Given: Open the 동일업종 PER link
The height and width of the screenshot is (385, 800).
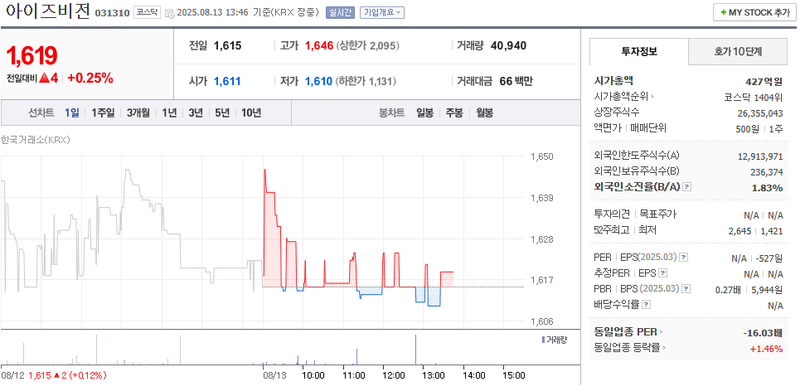Looking at the screenshot, I should click(x=628, y=332).
